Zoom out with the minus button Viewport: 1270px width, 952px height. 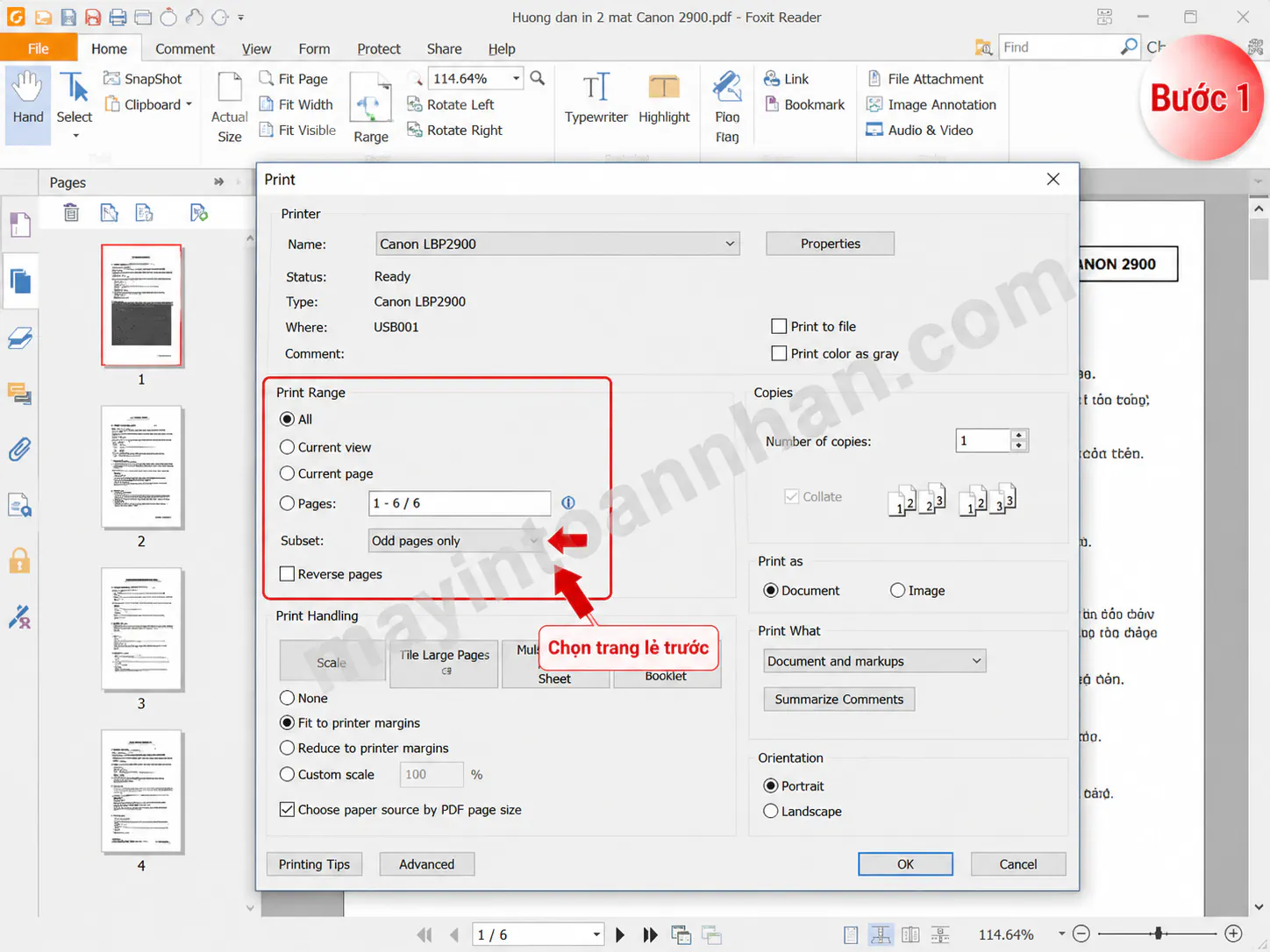pyautogui.click(x=1081, y=934)
